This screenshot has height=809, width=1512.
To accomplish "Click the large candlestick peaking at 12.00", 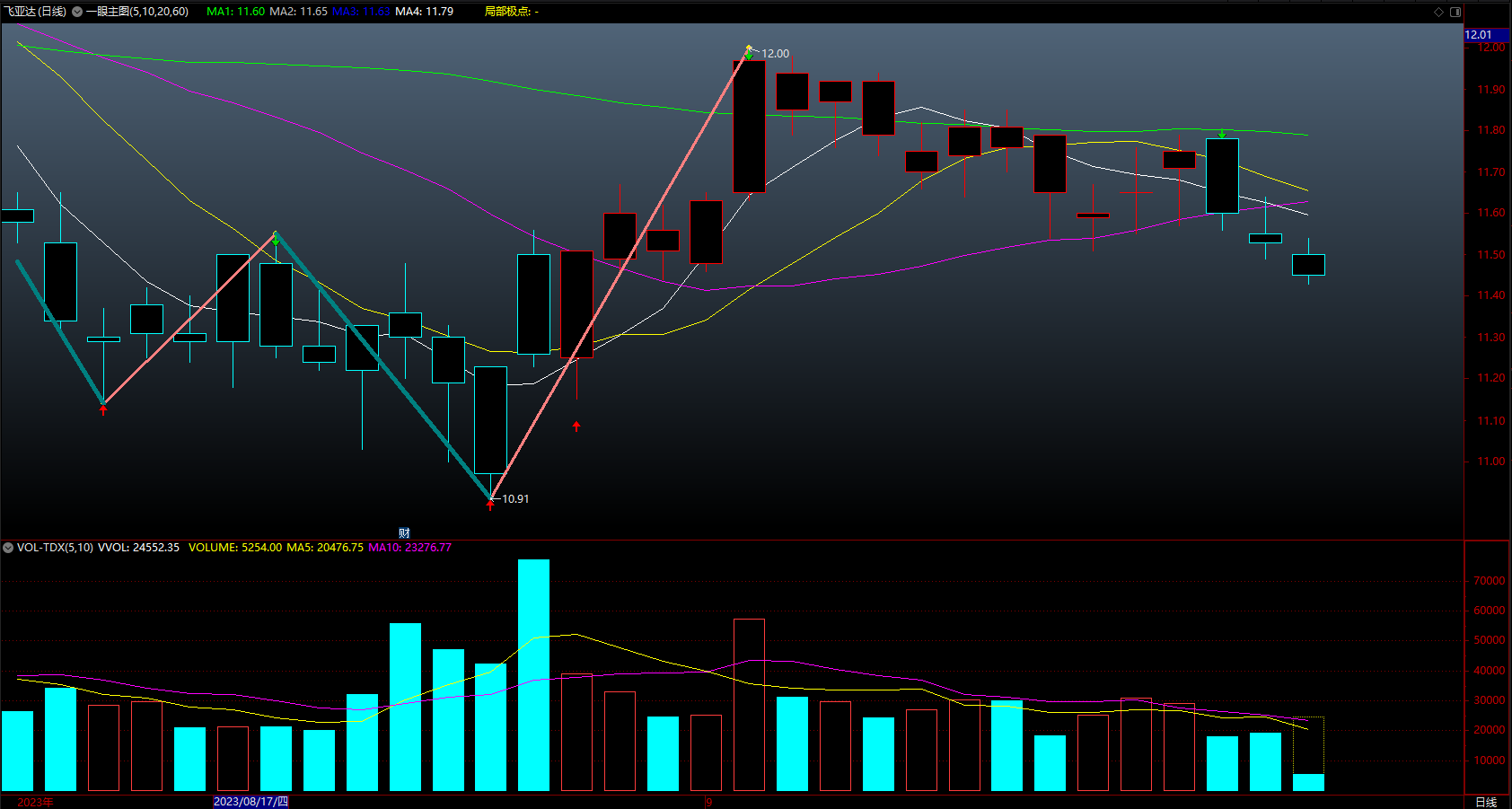I will coord(749,126).
